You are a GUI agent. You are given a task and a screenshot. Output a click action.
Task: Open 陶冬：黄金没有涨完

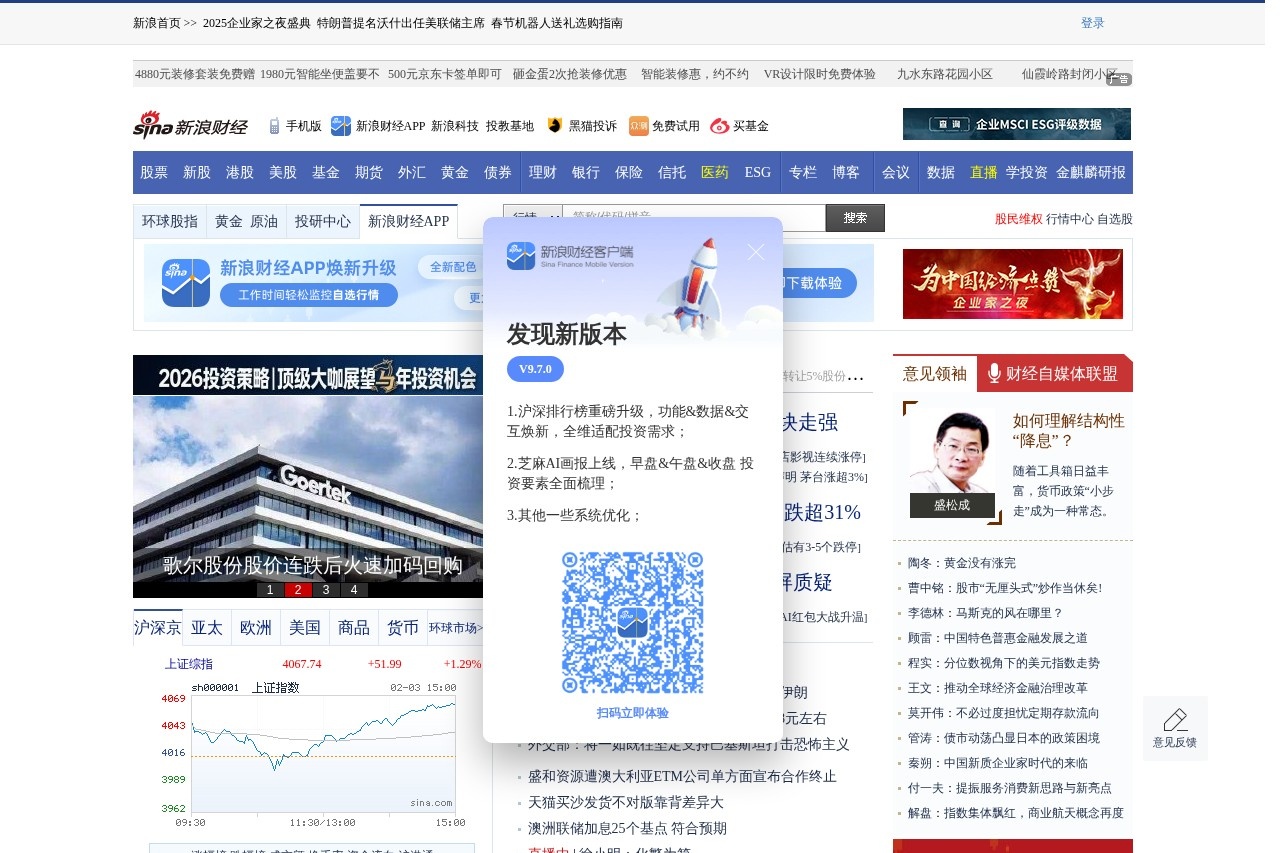tap(961, 563)
